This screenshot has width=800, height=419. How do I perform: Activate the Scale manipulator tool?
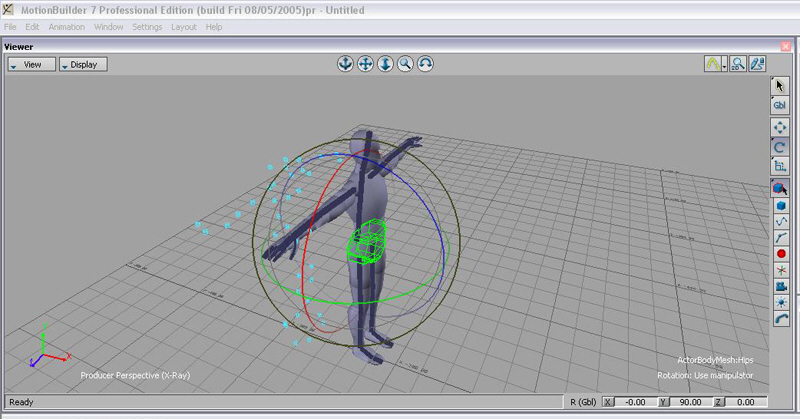tap(781, 166)
